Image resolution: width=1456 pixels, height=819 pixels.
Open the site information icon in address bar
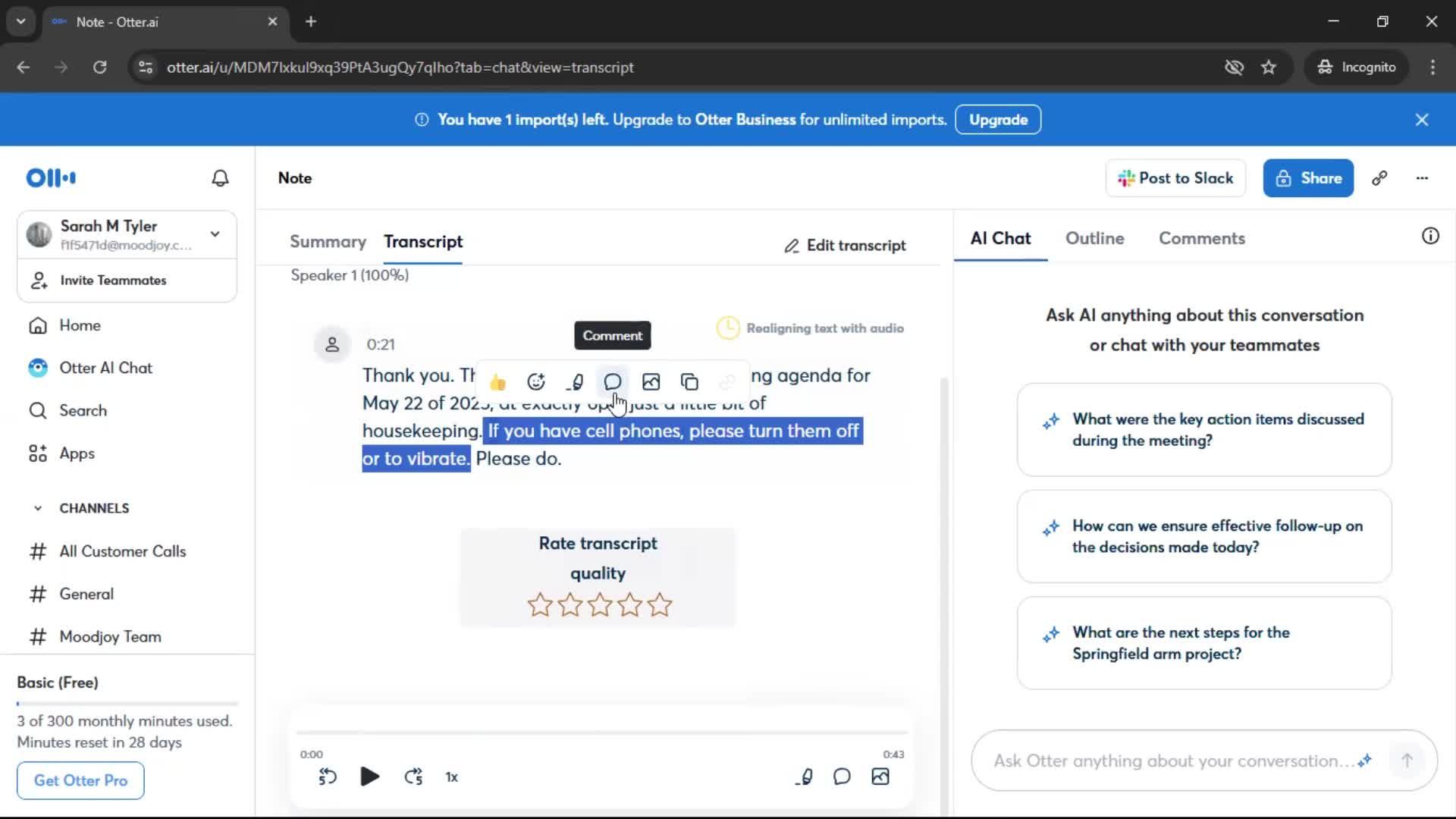(146, 67)
